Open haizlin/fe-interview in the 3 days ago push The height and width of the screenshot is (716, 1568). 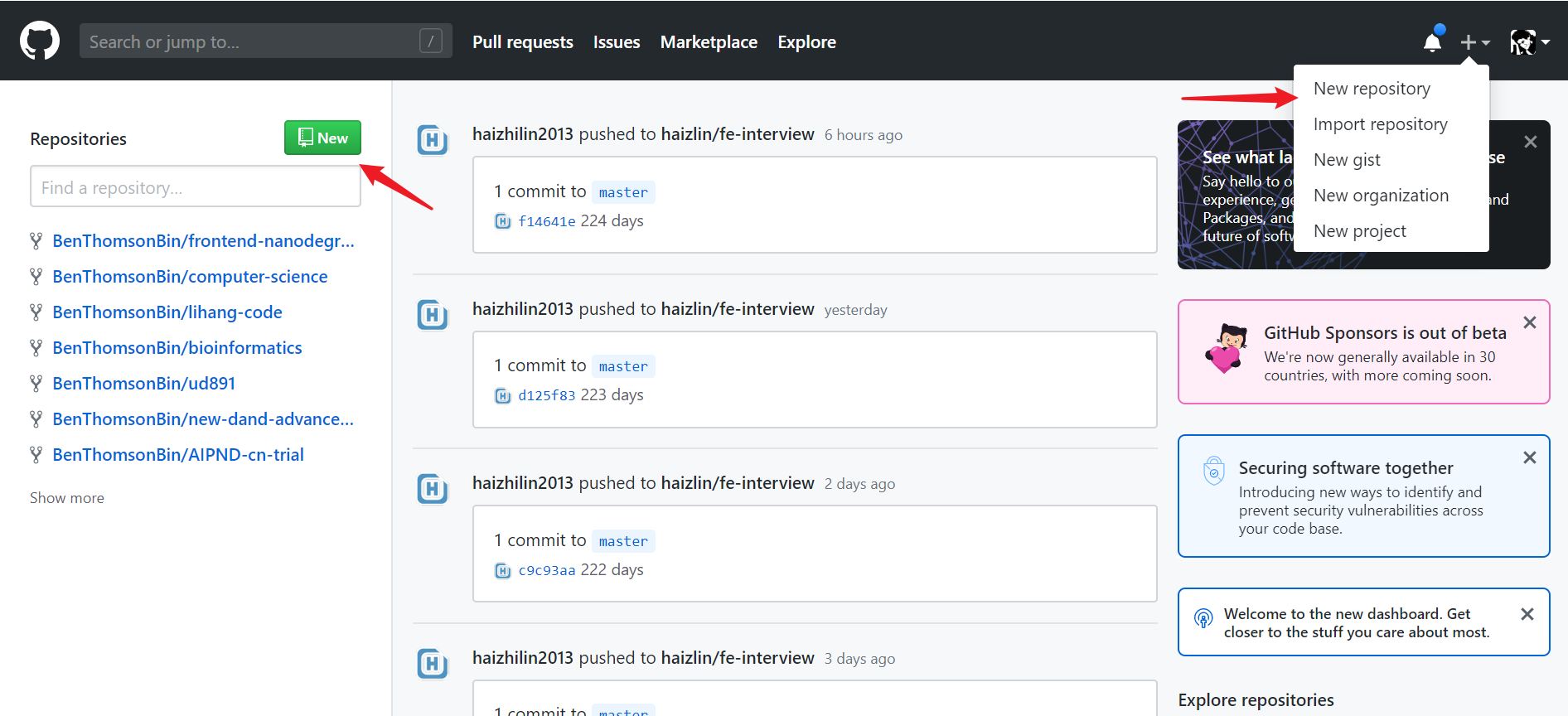[x=738, y=658]
